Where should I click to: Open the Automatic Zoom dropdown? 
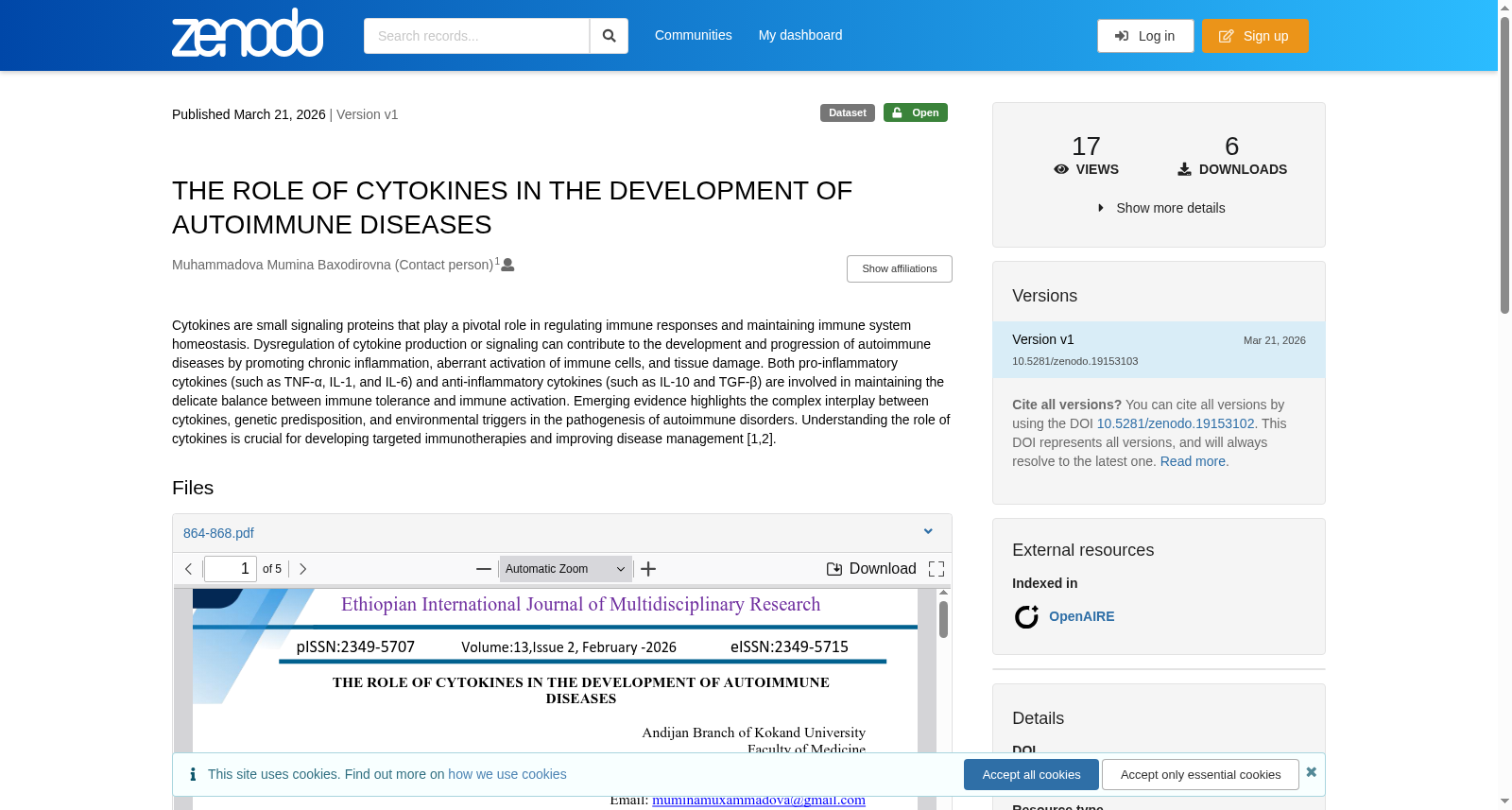pyautogui.click(x=565, y=569)
